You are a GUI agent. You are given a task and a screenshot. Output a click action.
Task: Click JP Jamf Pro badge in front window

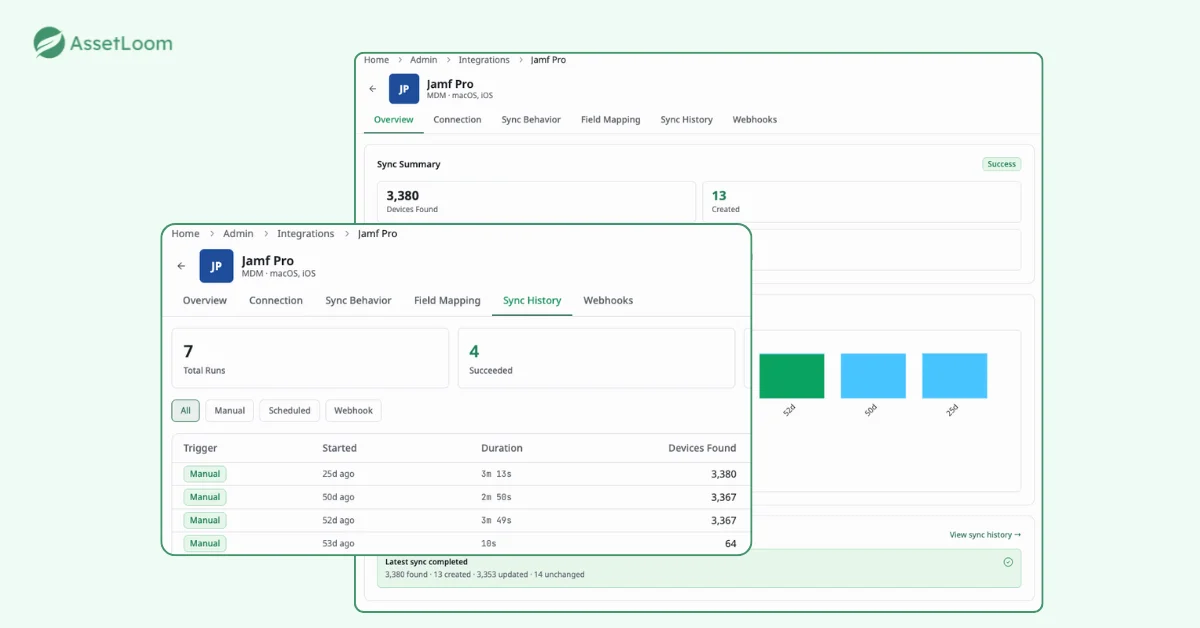coord(217,266)
